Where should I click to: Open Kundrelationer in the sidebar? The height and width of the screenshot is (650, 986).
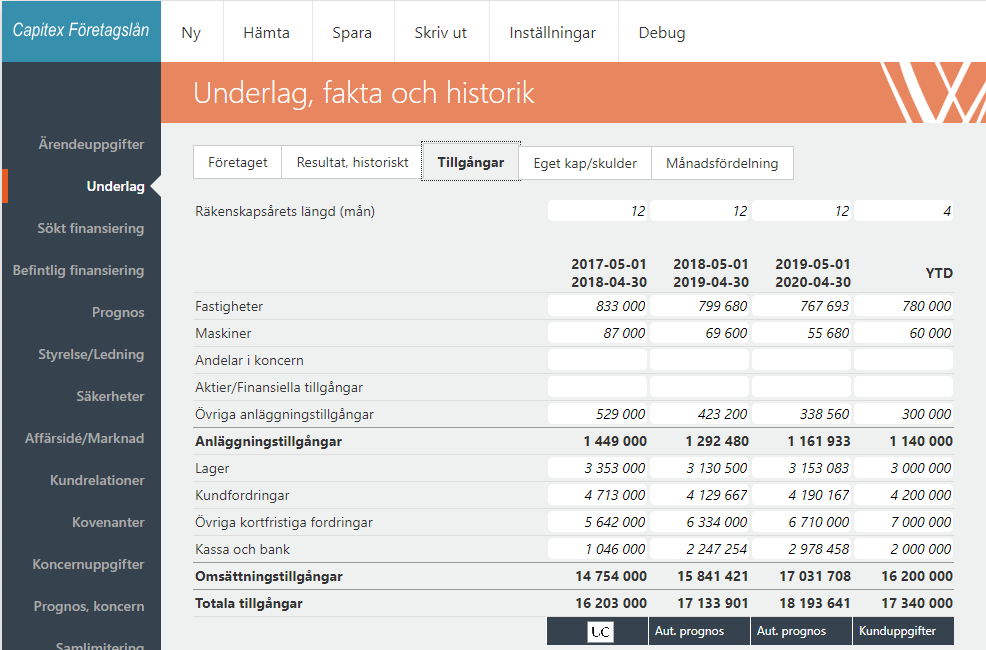(x=97, y=480)
